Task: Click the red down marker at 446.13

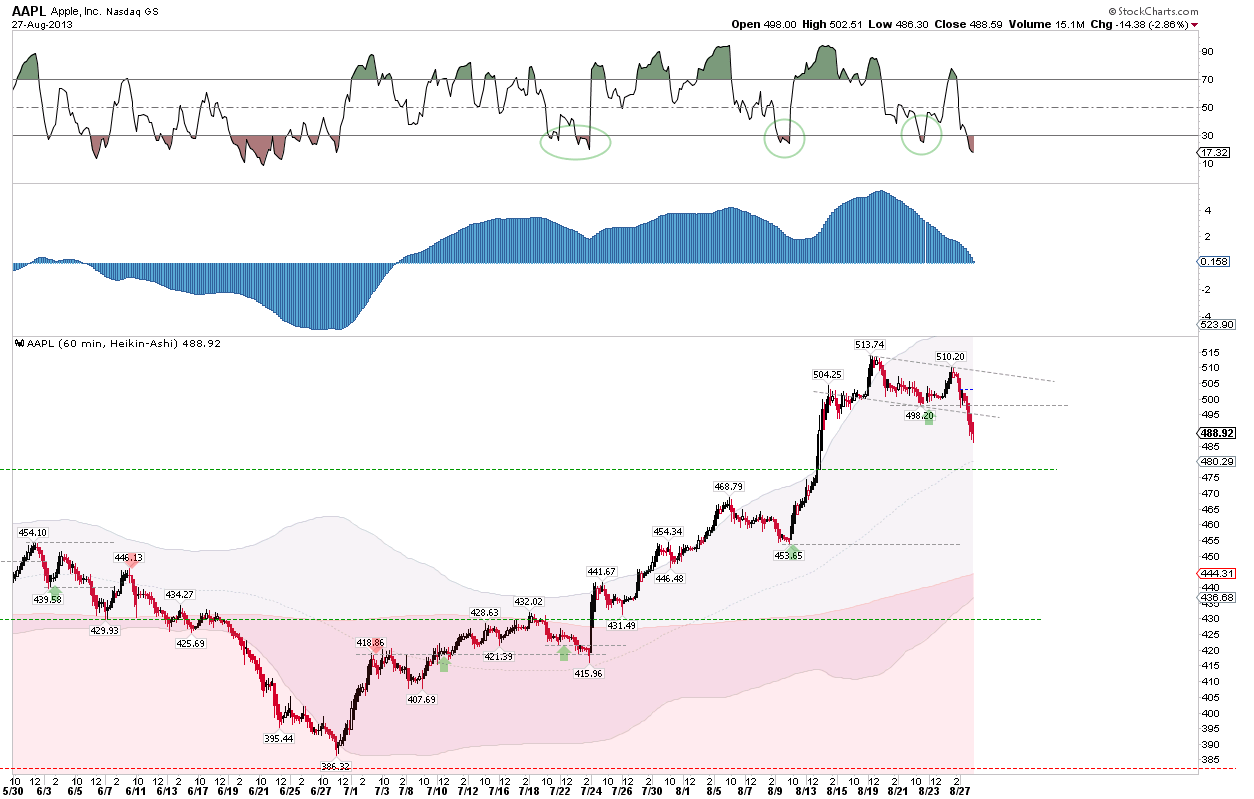Action: click(x=131, y=563)
